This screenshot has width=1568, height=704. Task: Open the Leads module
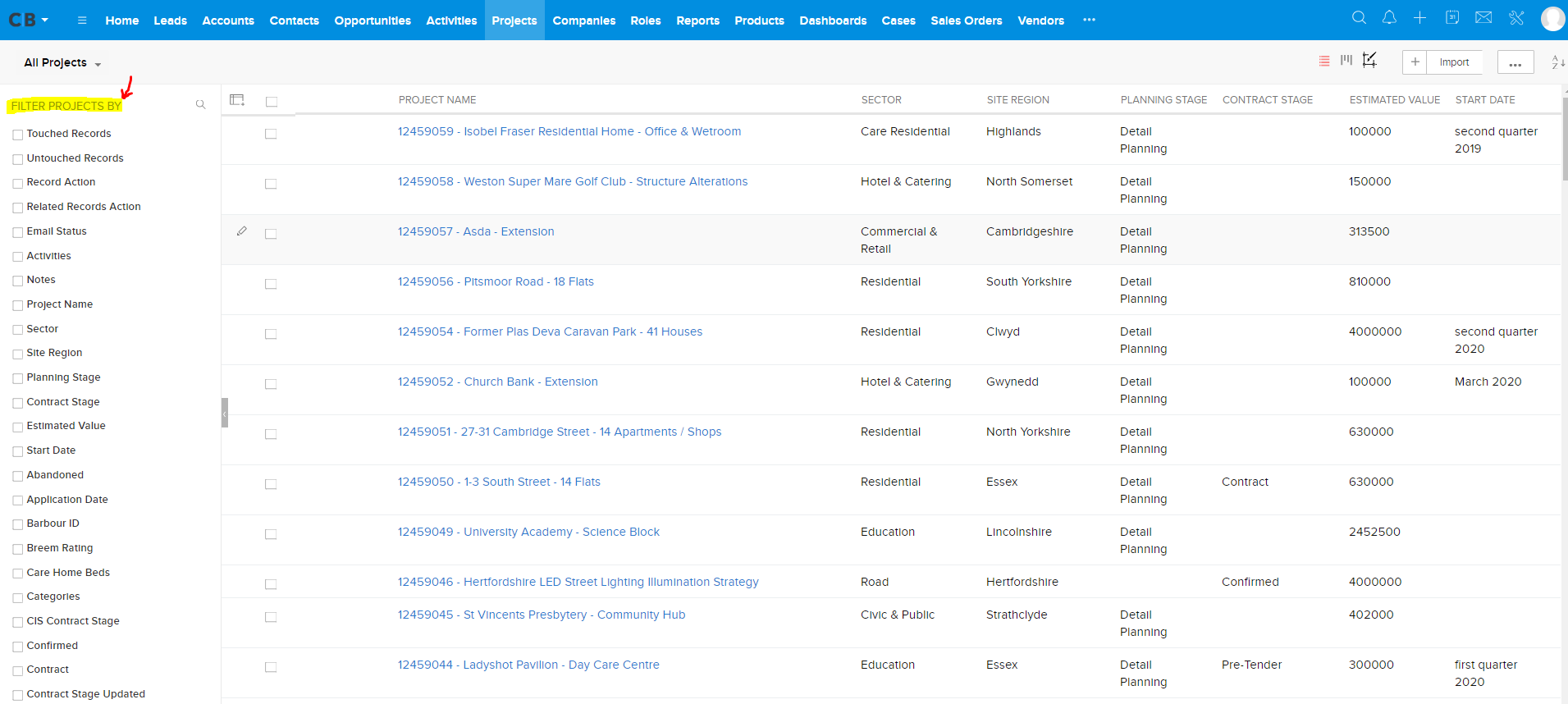tap(171, 21)
